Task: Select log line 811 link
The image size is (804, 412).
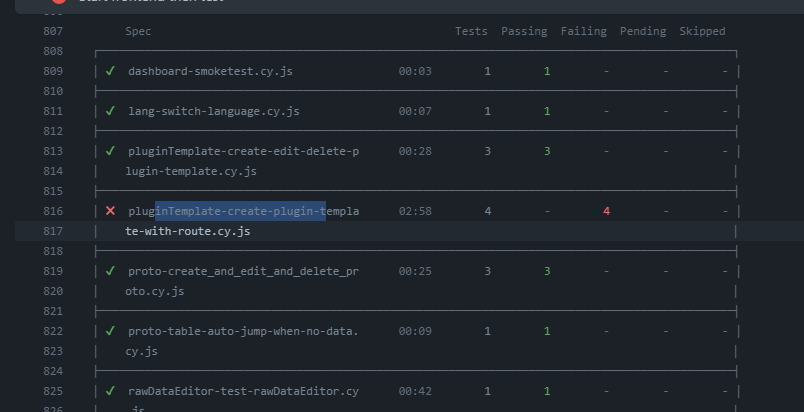Action: (53, 111)
